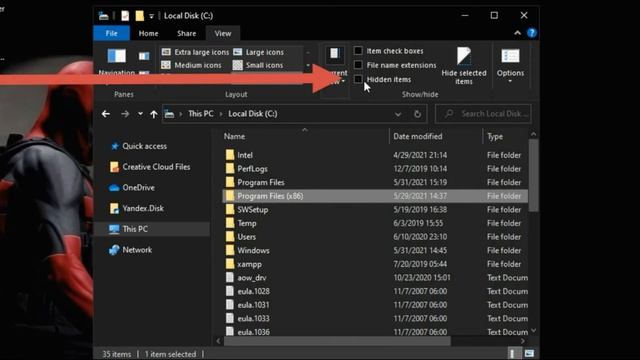This screenshot has height=360, width=640.
Task: Go forward with the Forward arrow
Action: [x=125, y=114]
